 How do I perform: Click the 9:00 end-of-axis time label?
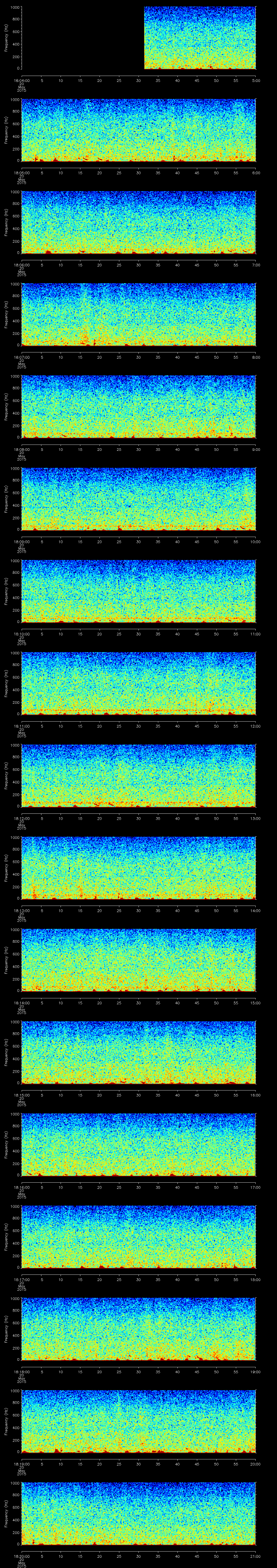click(x=256, y=449)
